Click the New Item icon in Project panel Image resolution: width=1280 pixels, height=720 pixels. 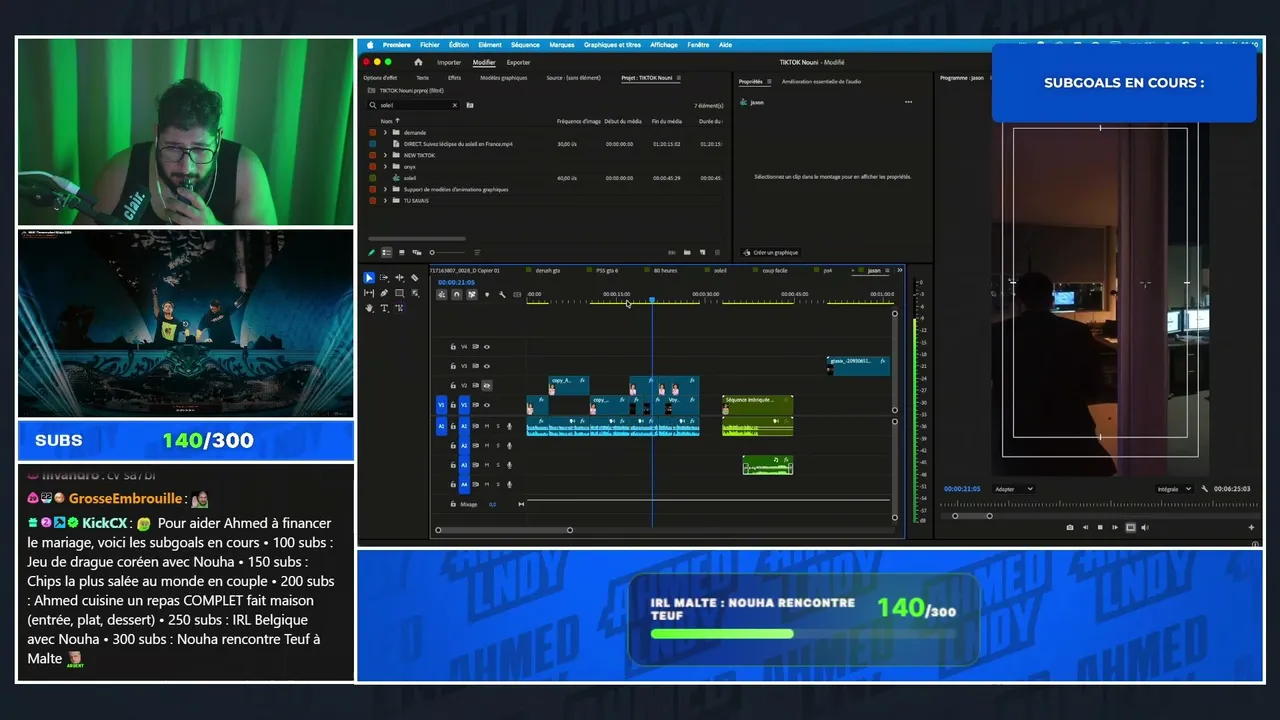703,252
